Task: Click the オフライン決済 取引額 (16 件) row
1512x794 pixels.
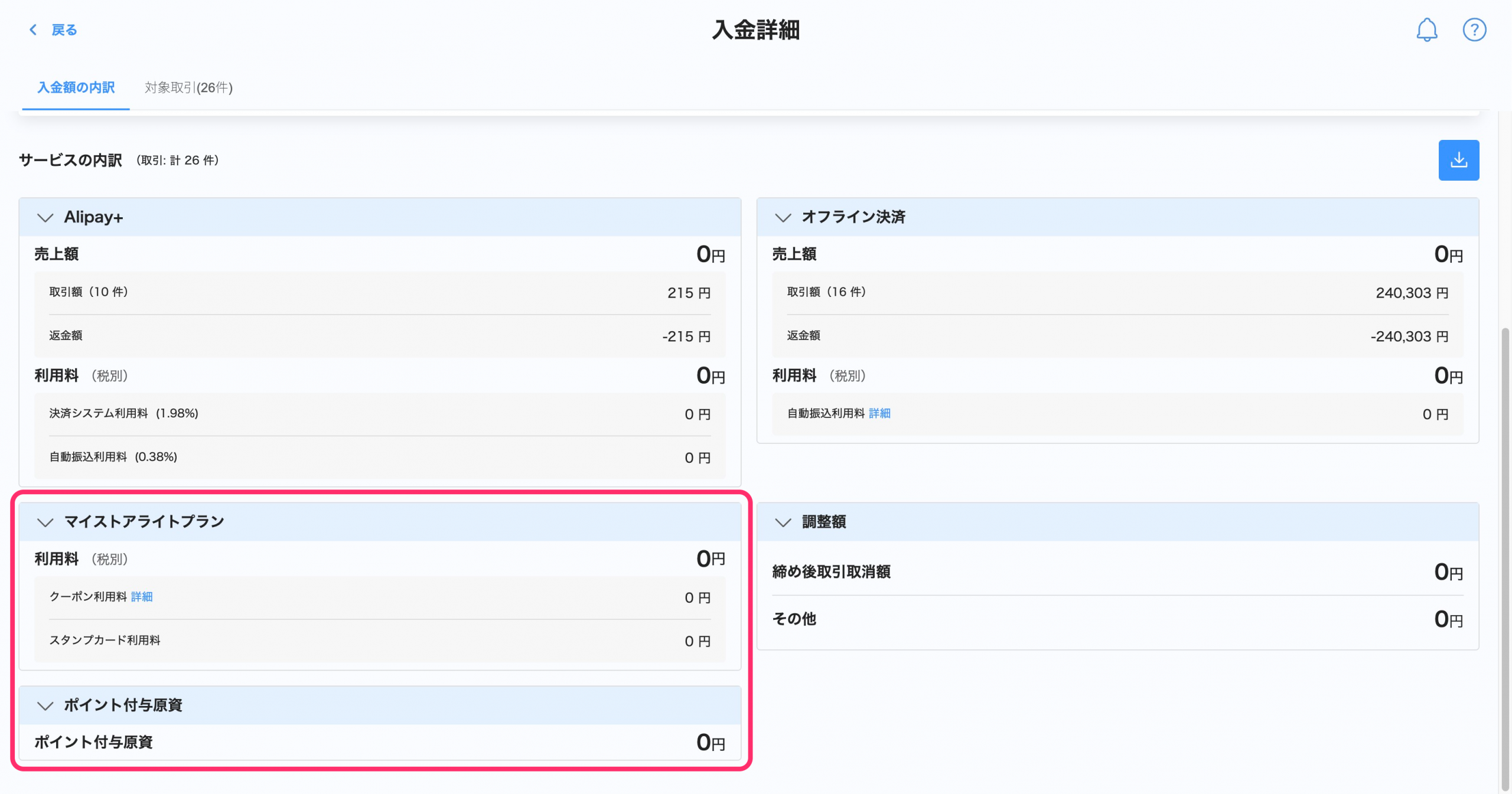Action: 1117,293
